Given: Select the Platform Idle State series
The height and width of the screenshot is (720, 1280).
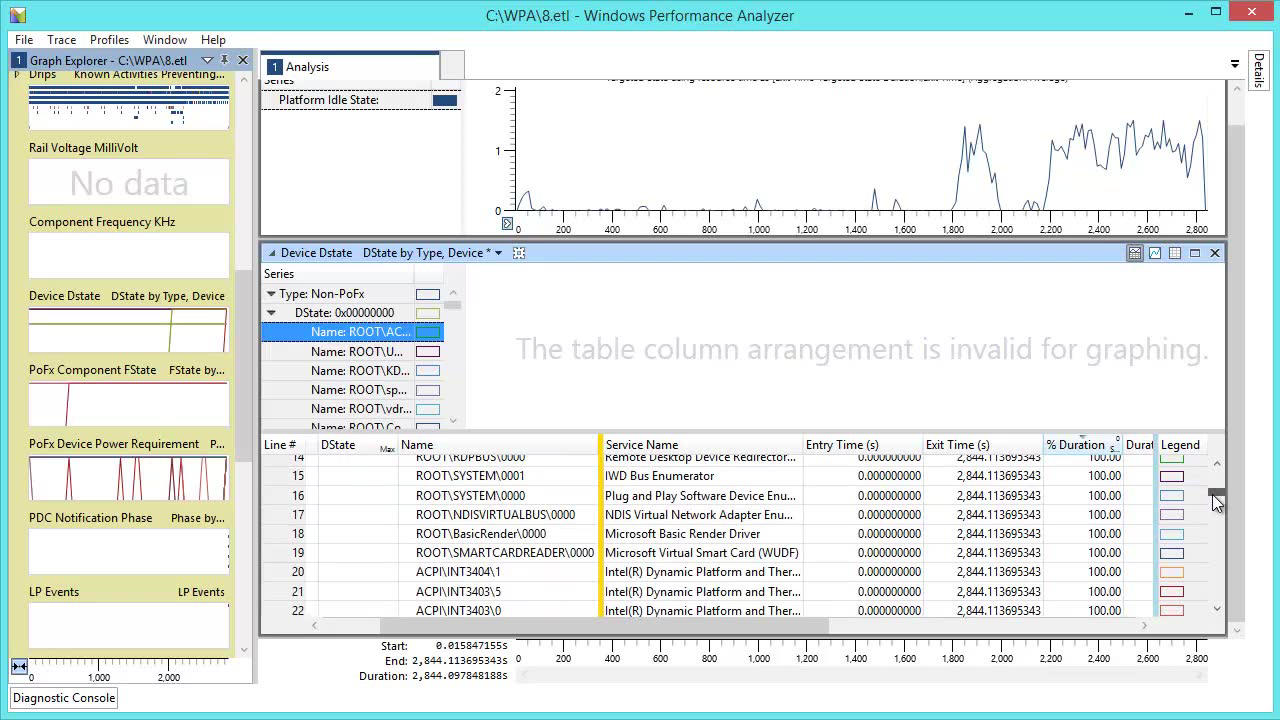Looking at the screenshot, I should point(361,100).
